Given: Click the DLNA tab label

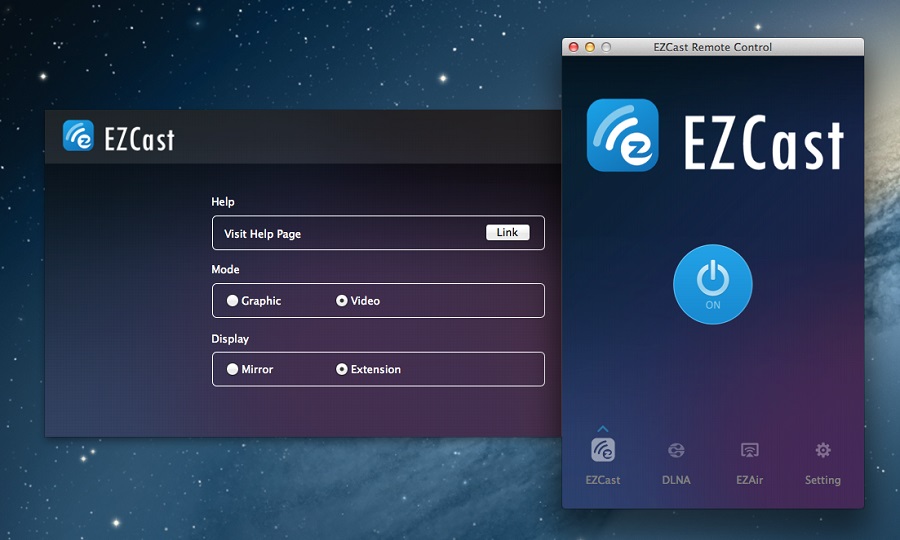Looking at the screenshot, I should 676,480.
